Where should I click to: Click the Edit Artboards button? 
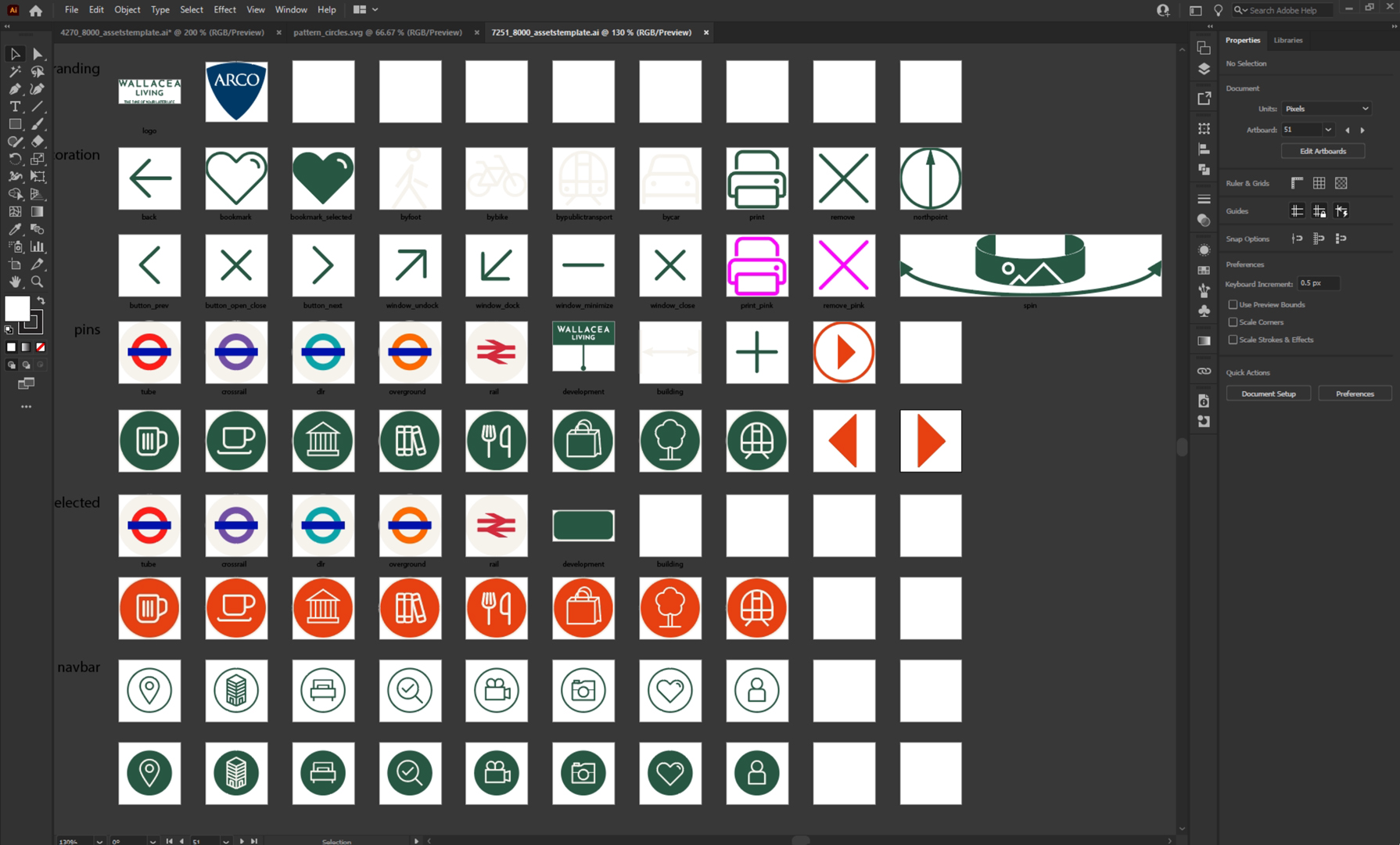point(1323,151)
